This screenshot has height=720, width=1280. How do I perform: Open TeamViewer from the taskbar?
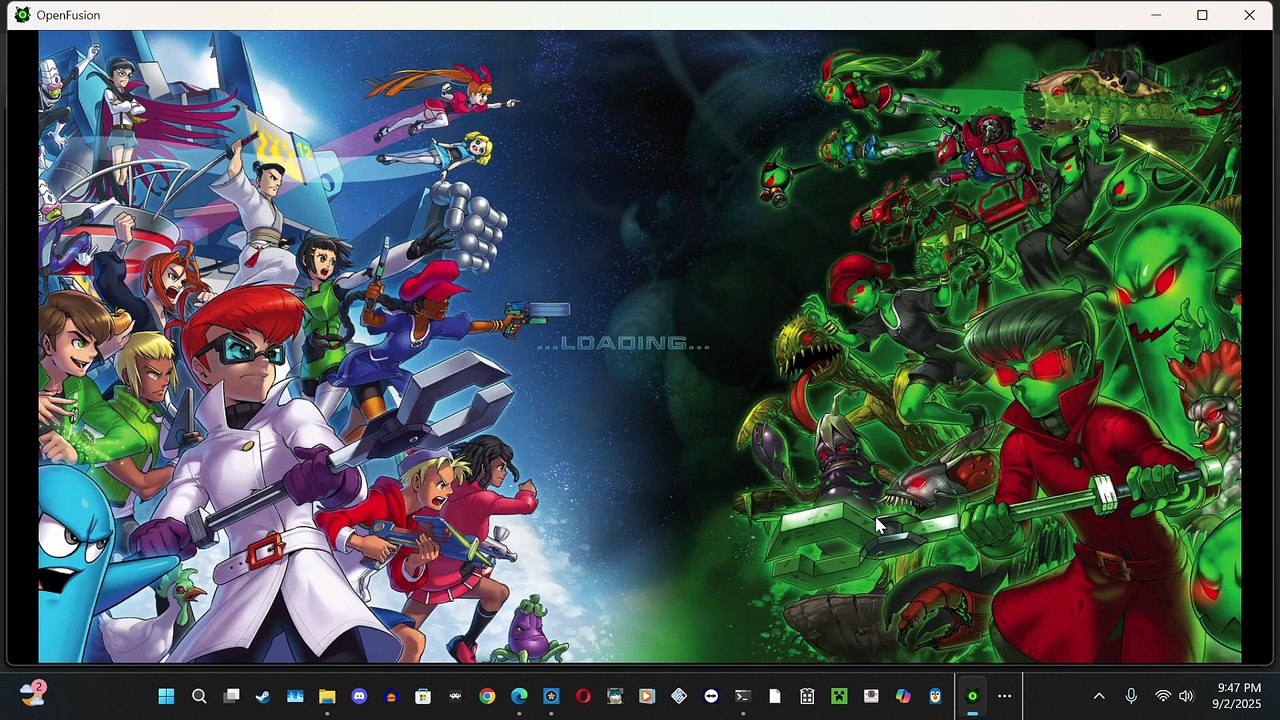[x=711, y=696]
